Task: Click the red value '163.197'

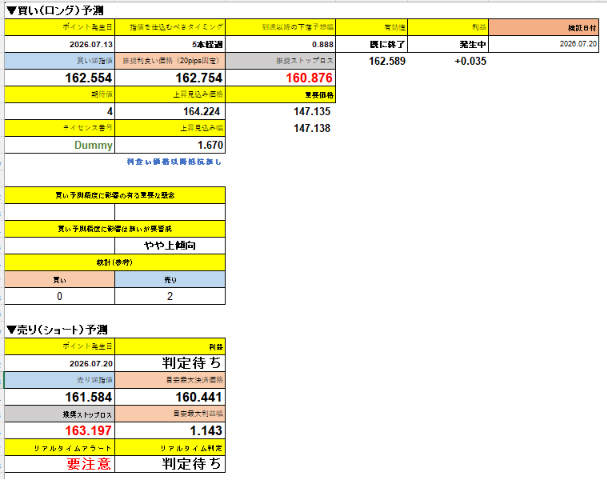Action: (60, 430)
